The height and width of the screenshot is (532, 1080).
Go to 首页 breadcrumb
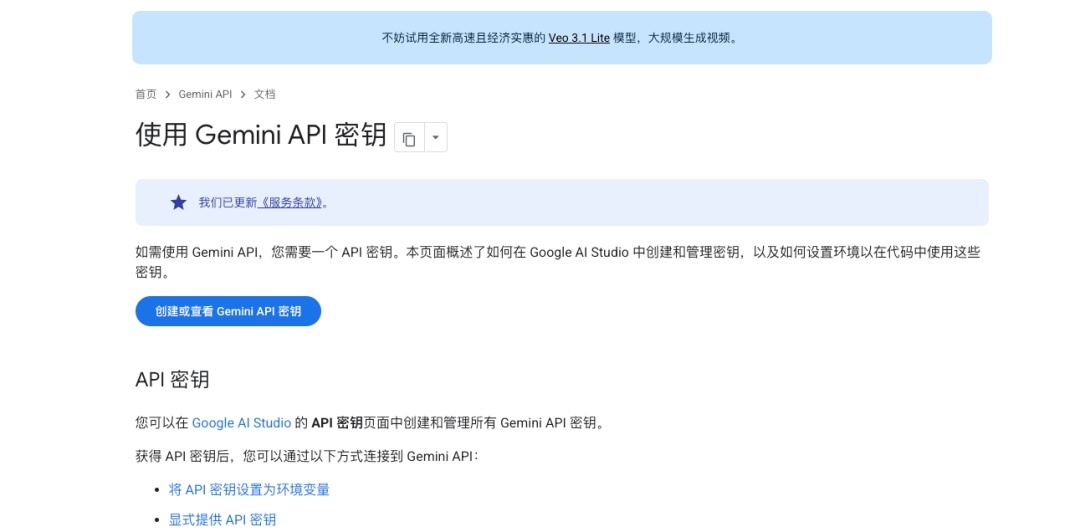pos(145,94)
